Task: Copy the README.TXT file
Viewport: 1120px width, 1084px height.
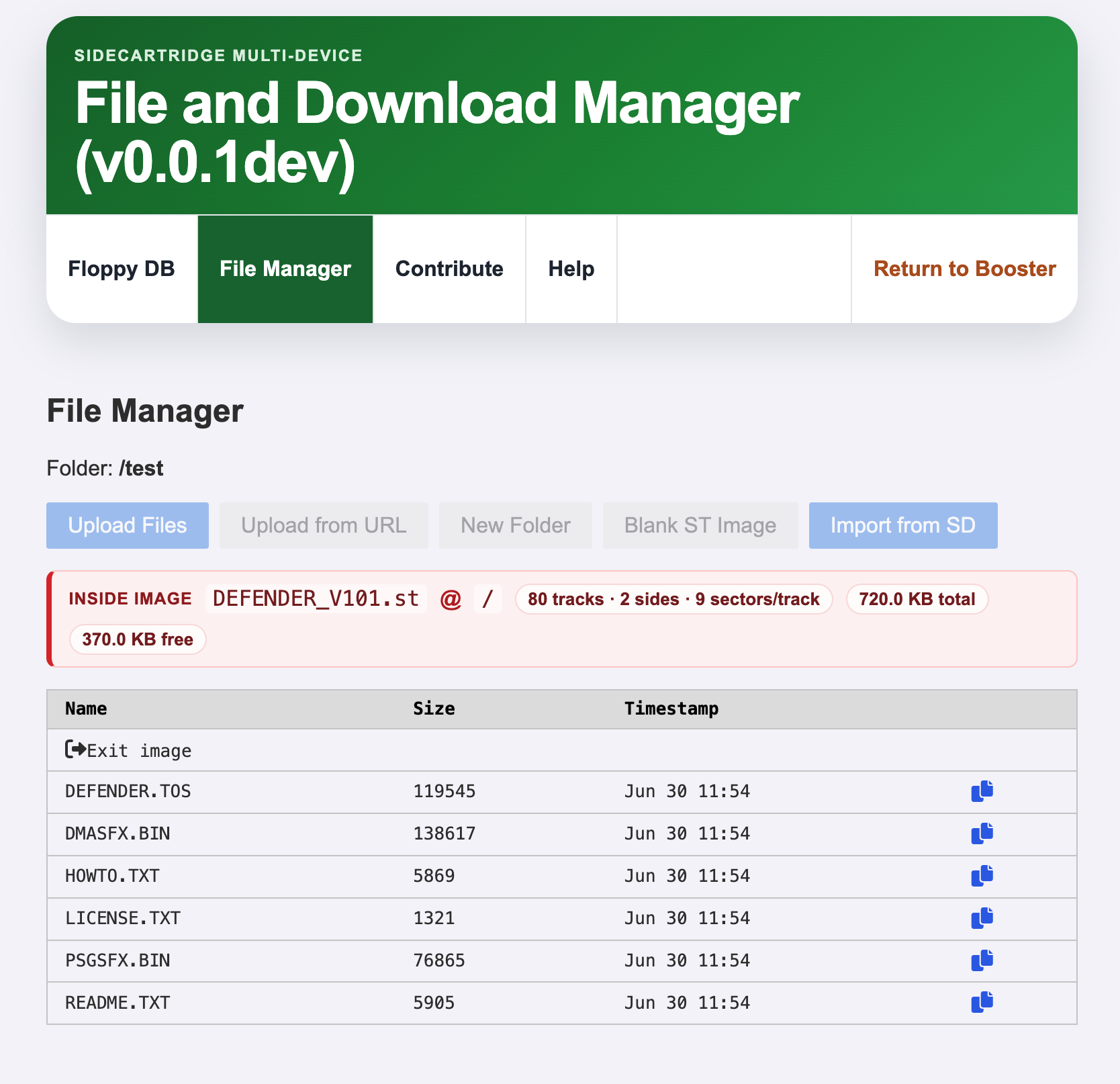Action: click(x=982, y=1003)
